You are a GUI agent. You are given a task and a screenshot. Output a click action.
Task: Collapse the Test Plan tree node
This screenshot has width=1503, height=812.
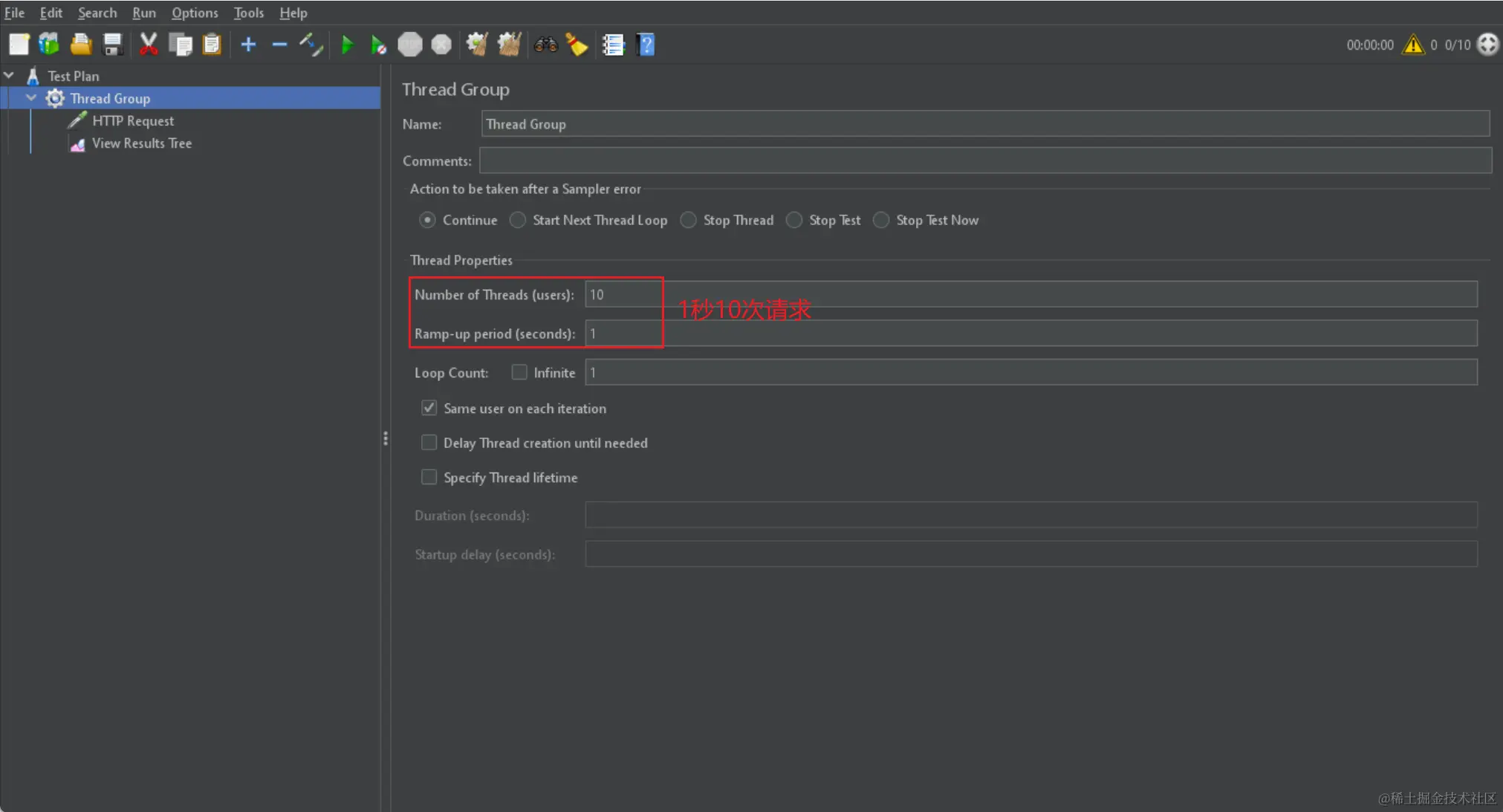tap(10, 76)
